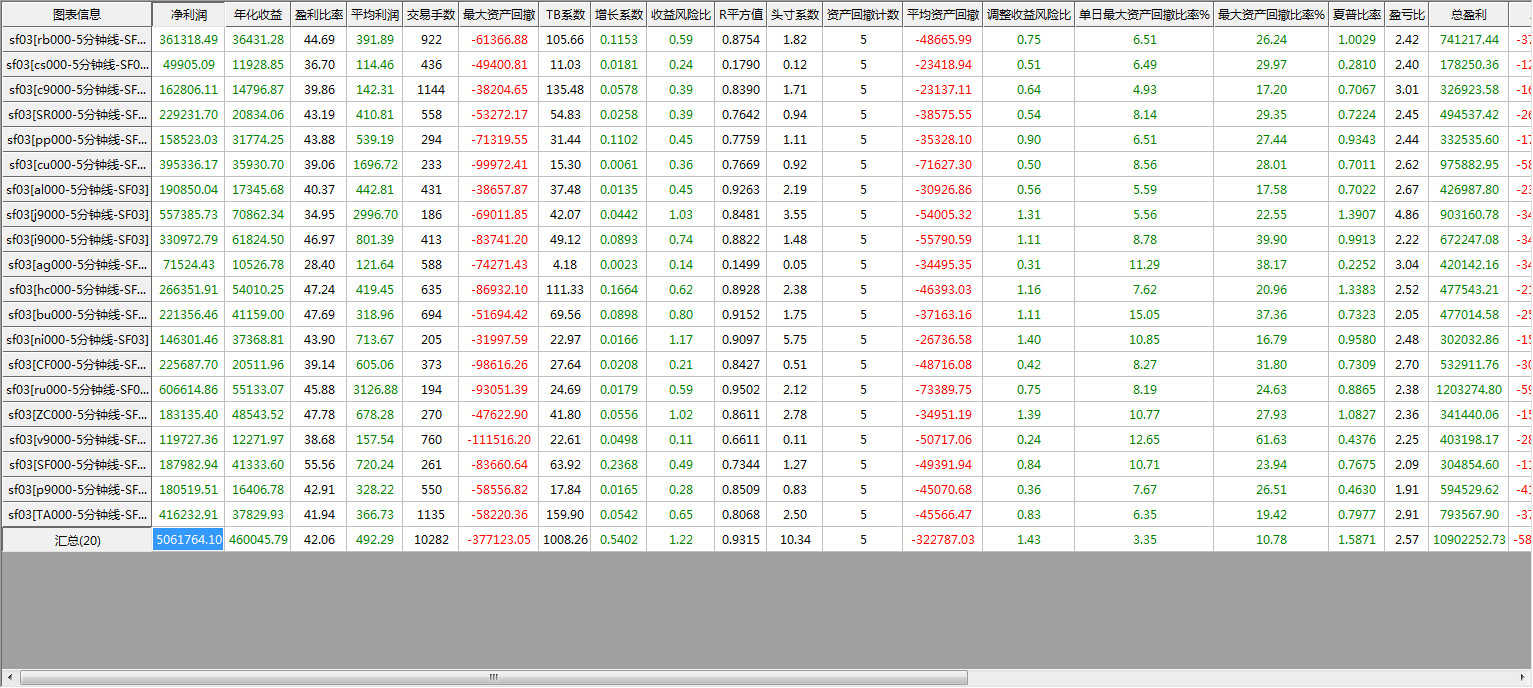
Task: Select the sf03[rb000-5分钟线 row header
Action: 77,40
